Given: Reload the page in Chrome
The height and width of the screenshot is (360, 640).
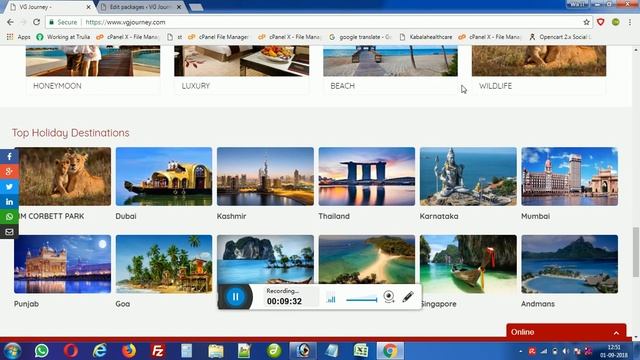Looking at the screenshot, I should pyautogui.click(x=36, y=22).
